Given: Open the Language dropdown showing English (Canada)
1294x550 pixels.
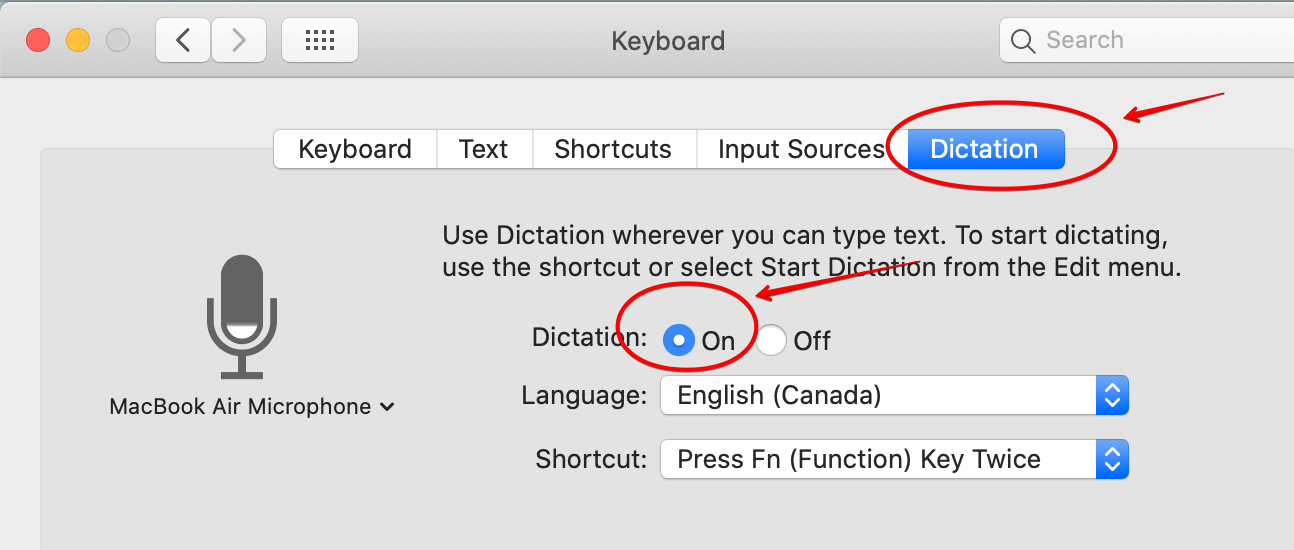Looking at the screenshot, I should [894, 396].
